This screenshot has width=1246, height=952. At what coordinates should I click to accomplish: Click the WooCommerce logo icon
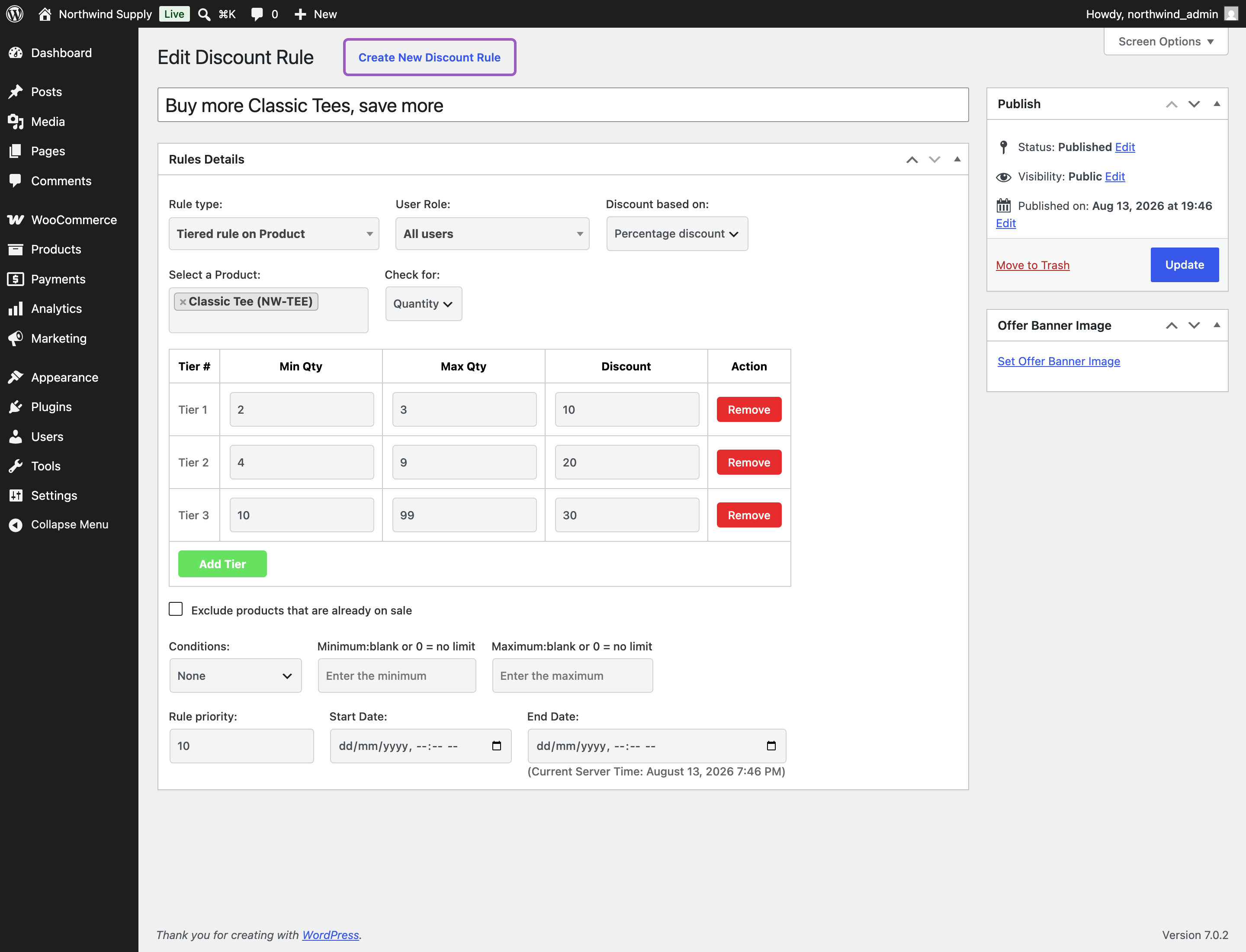click(x=16, y=220)
